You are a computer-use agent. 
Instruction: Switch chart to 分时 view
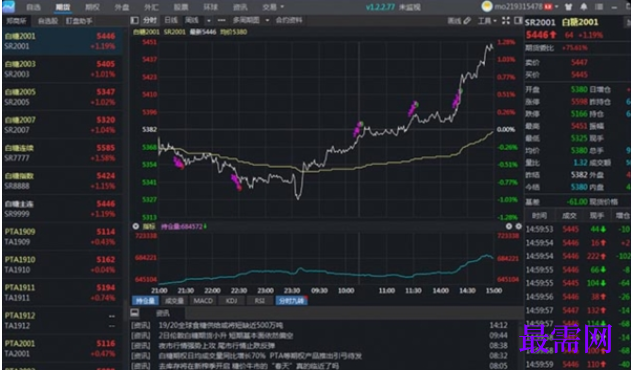coord(150,20)
